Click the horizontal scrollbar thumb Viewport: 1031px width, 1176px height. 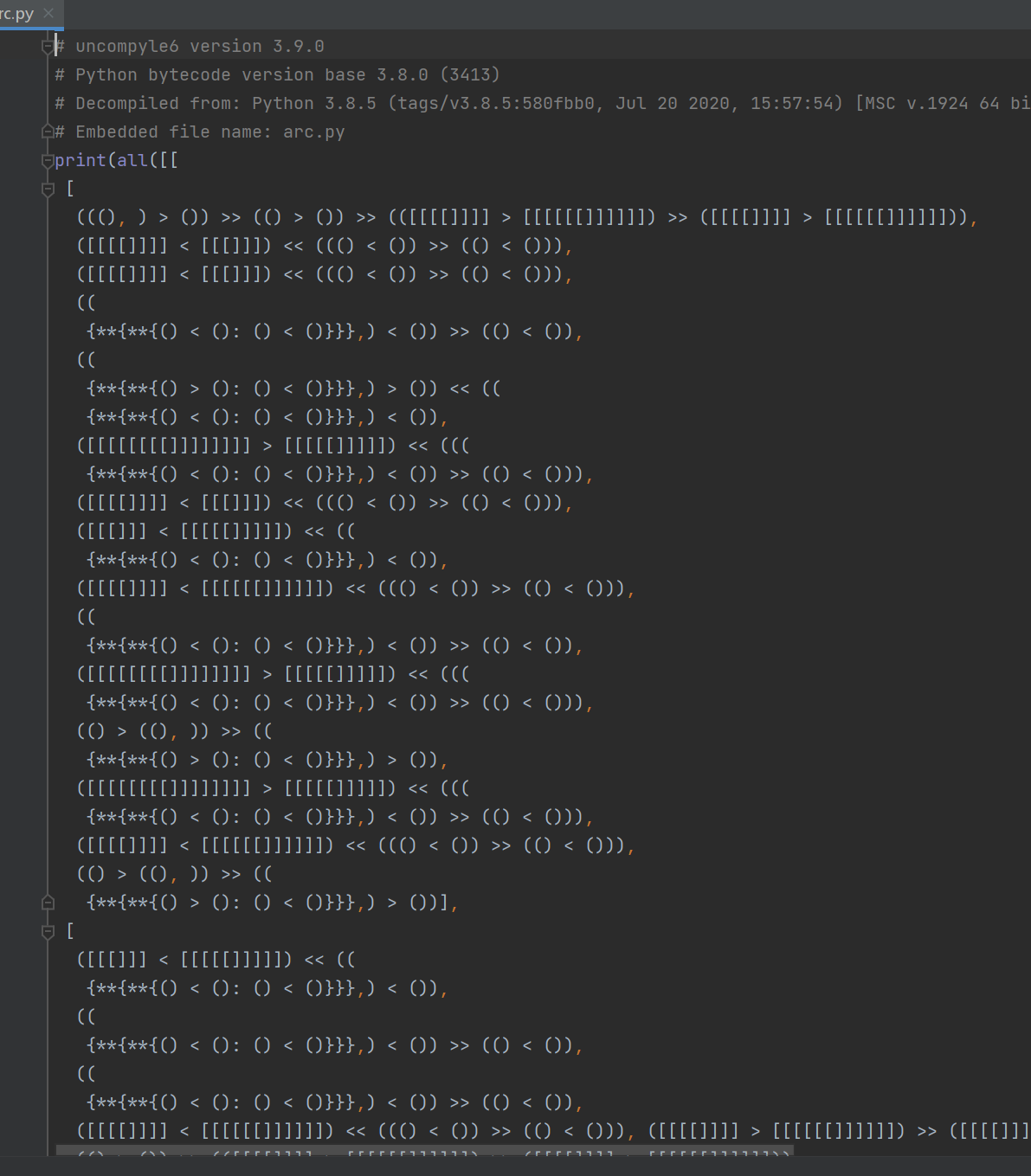[424, 1151]
